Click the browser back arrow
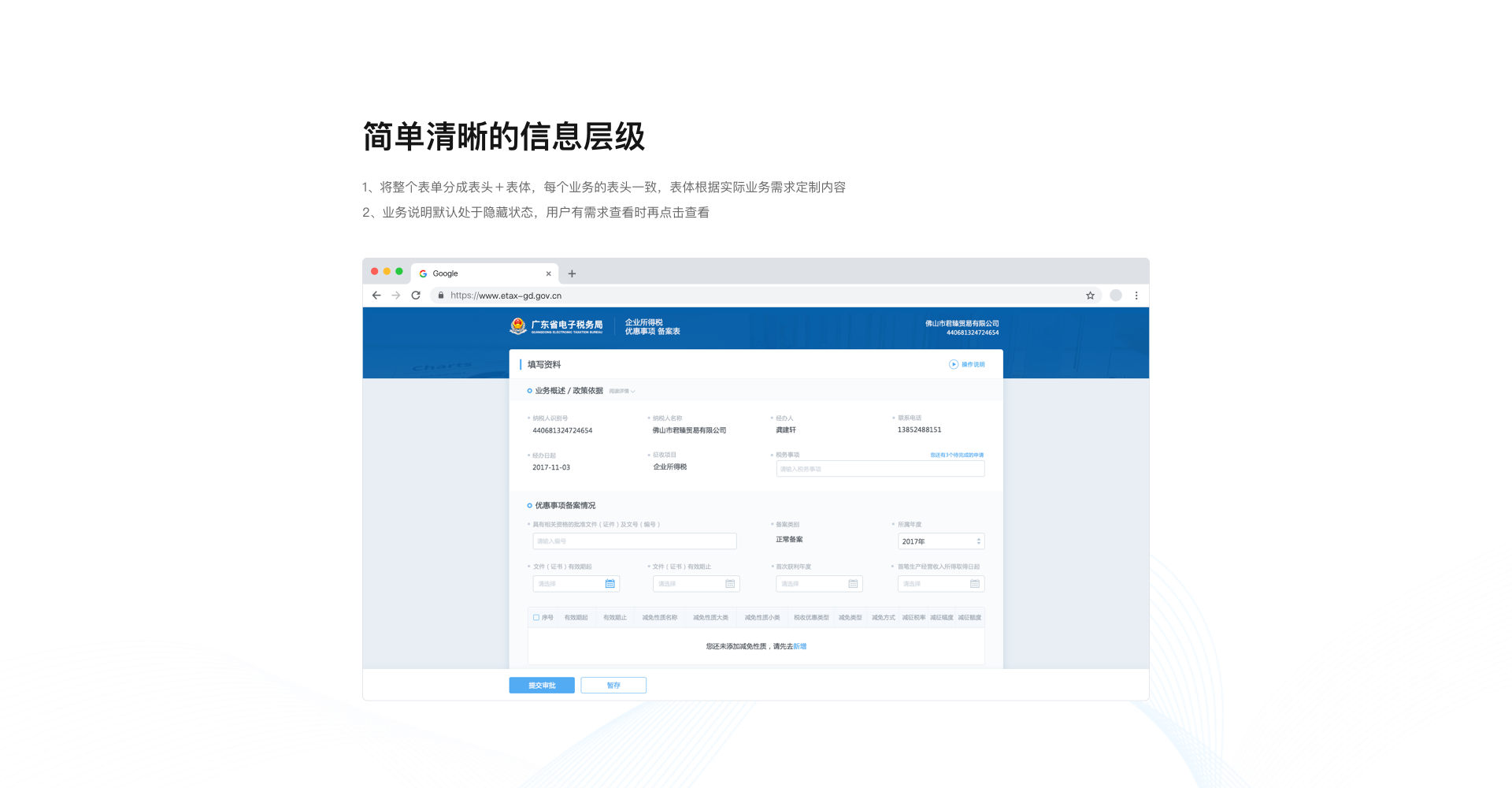Viewport: 1512px width, 788px height. coord(376,295)
